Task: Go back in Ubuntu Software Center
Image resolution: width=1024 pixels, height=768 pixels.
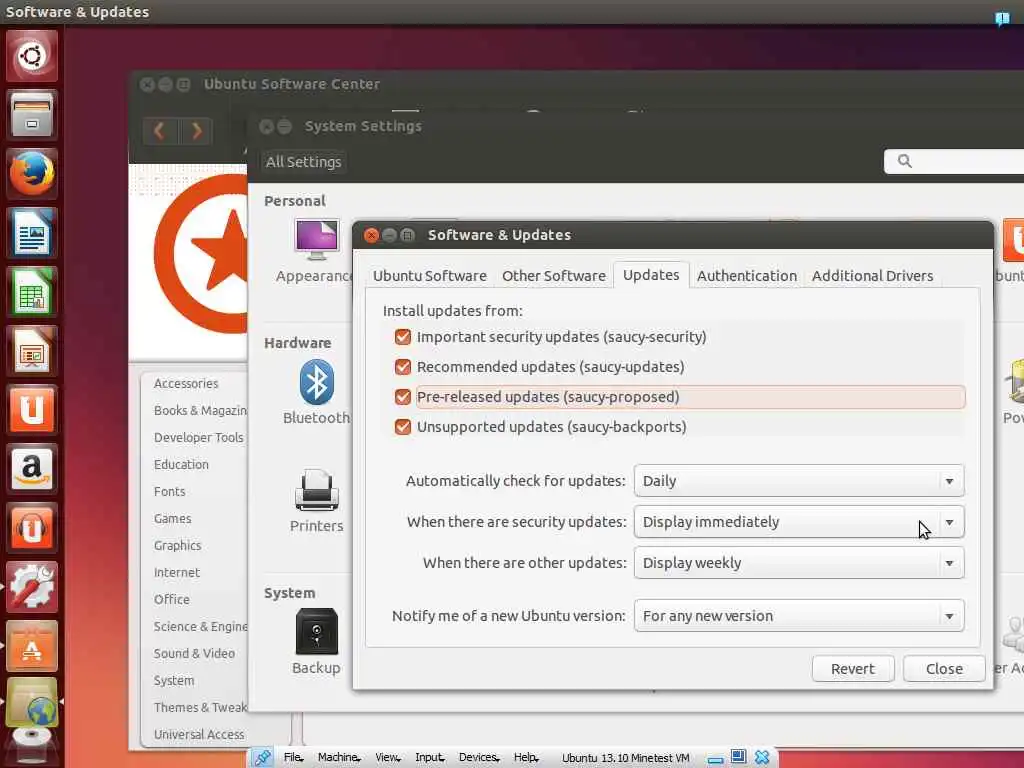Action: [x=159, y=131]
